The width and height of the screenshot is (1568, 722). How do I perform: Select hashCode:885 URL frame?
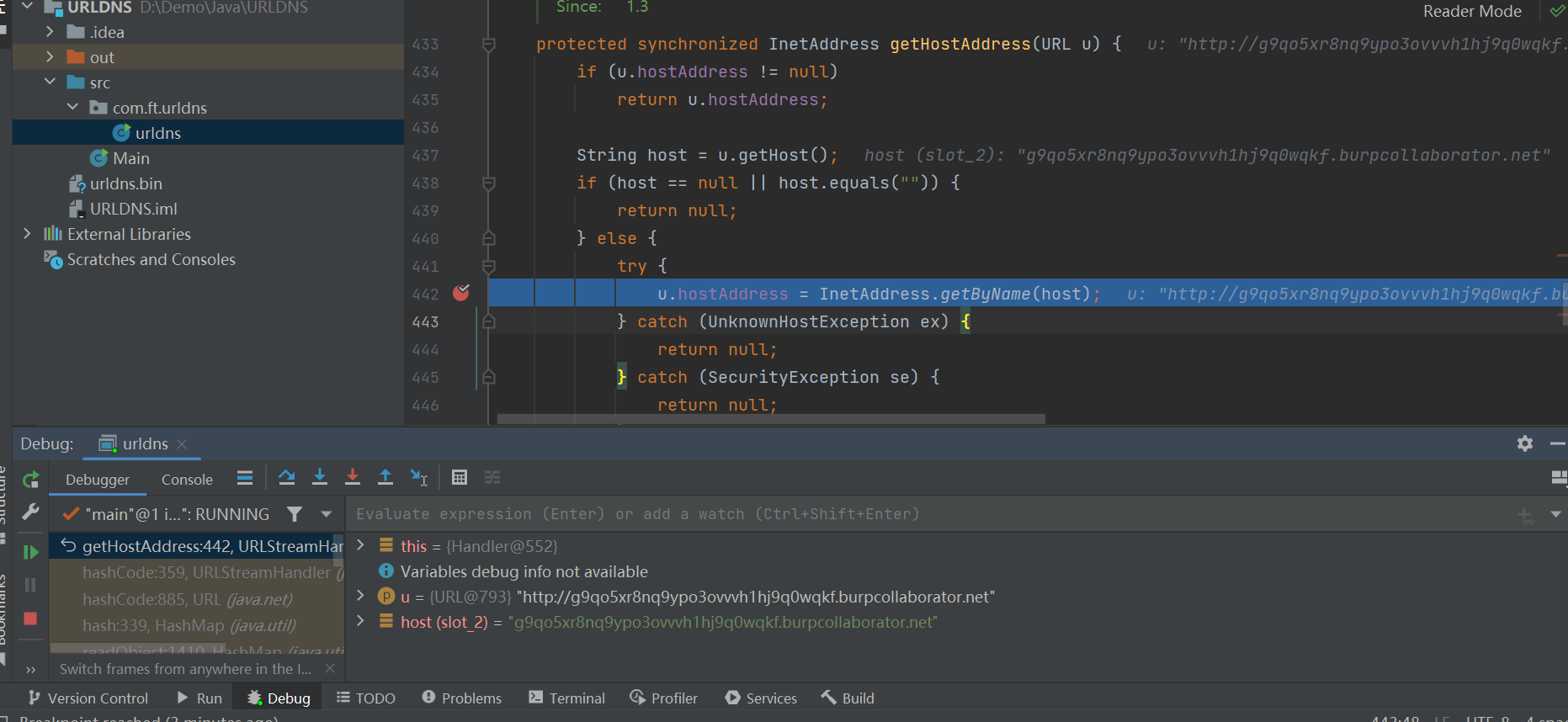[197, 599]
